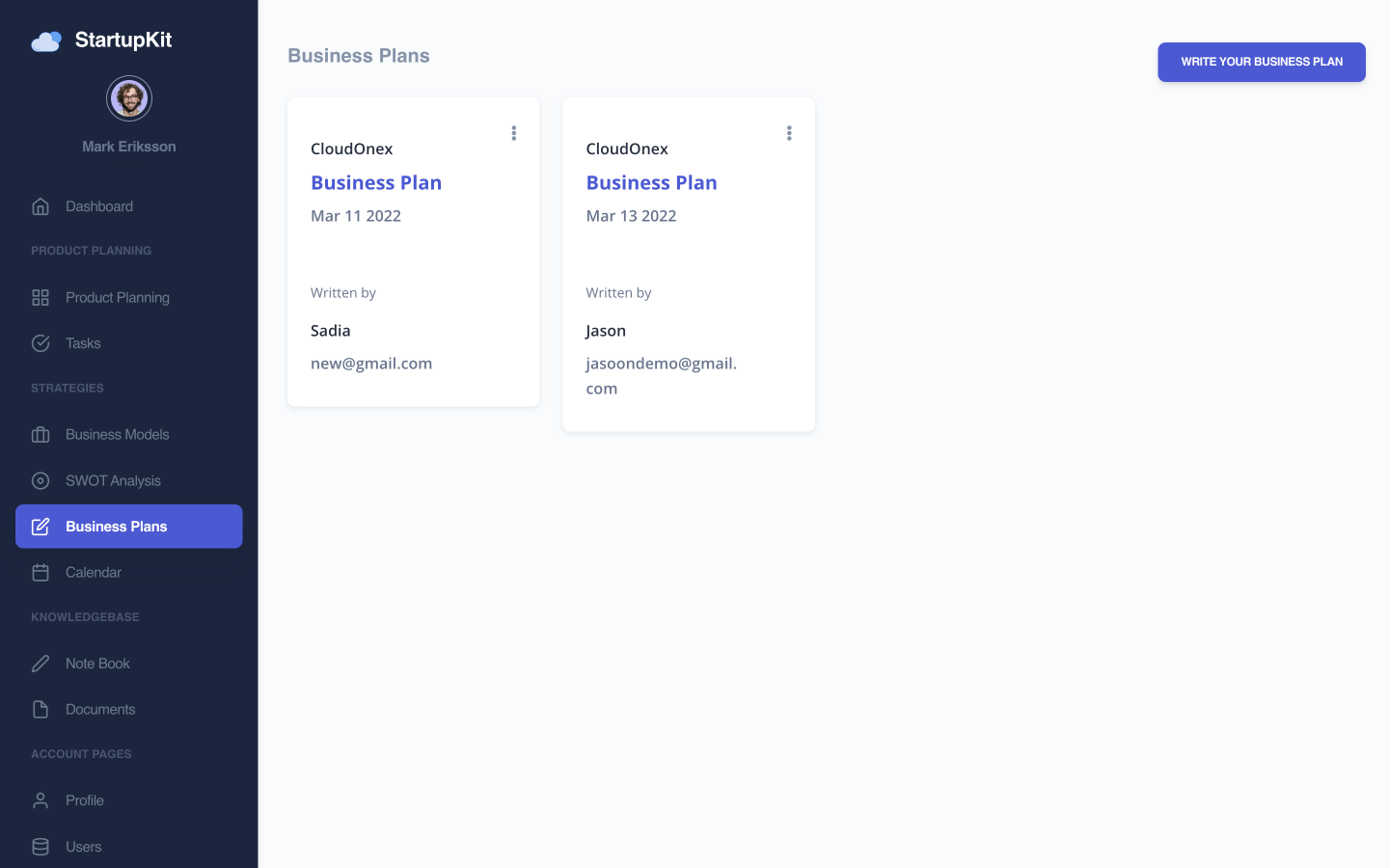
Task: Open the SWOT Analysis menu item
Action: (113, 481)
